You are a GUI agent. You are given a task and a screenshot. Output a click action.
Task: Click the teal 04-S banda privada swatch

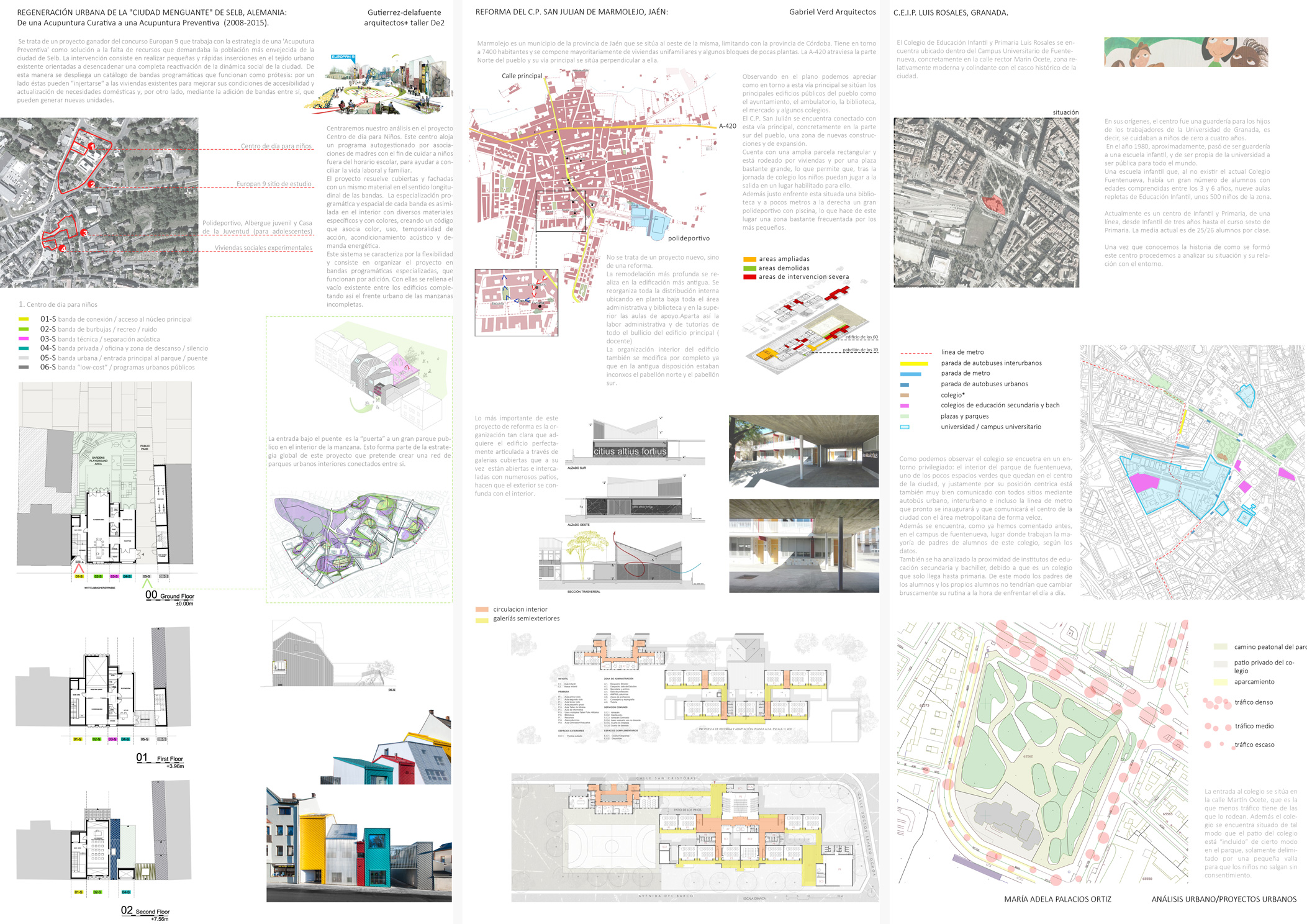24,348
